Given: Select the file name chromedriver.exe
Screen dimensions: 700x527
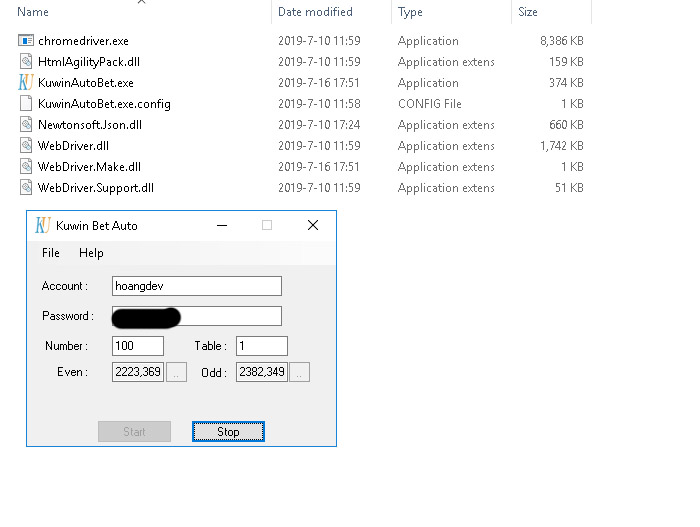Looking at the screenshot, I should (83, 41).
